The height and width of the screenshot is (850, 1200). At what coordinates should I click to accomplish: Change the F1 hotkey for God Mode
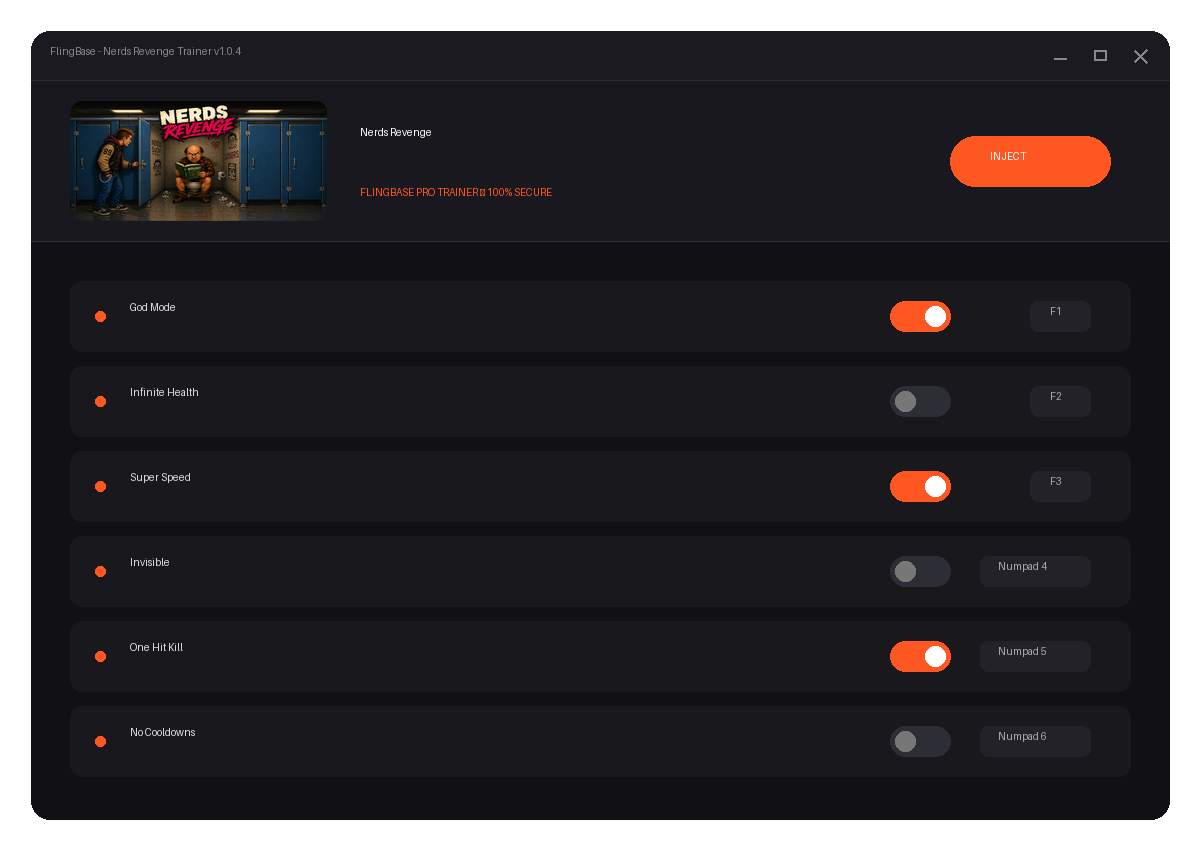tap(1060, 316)
